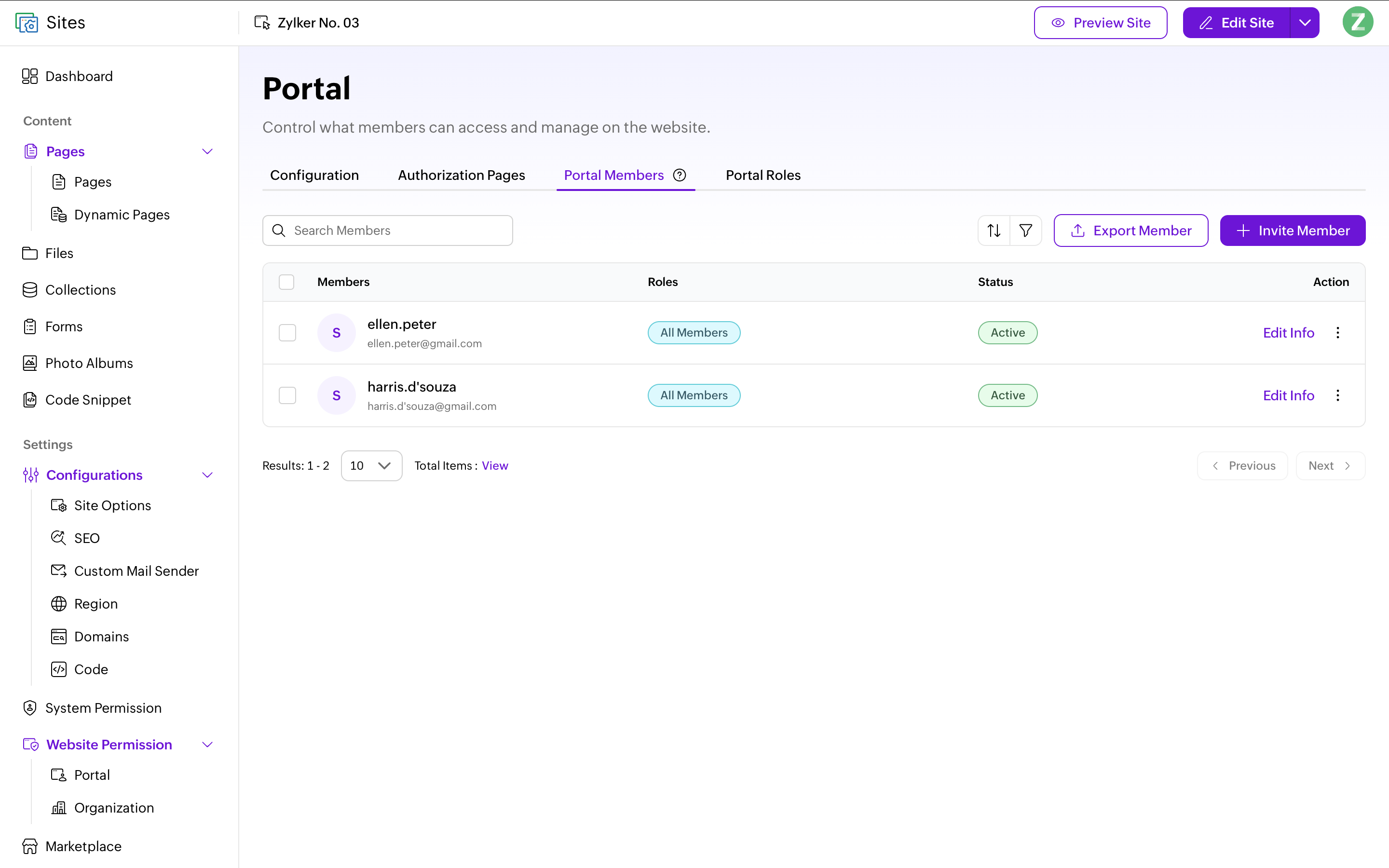
Task: Open Region configuration
Action: pos(84,603)
